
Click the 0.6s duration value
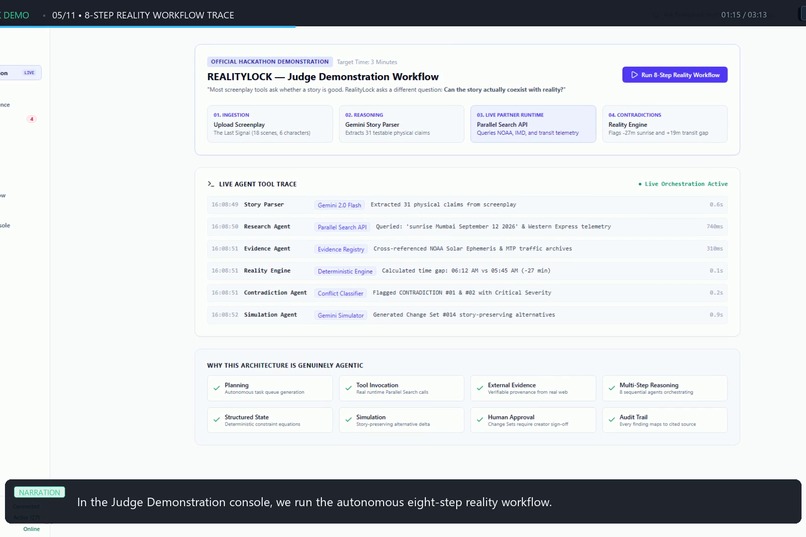pyautogui.click(x=716, y=205)
